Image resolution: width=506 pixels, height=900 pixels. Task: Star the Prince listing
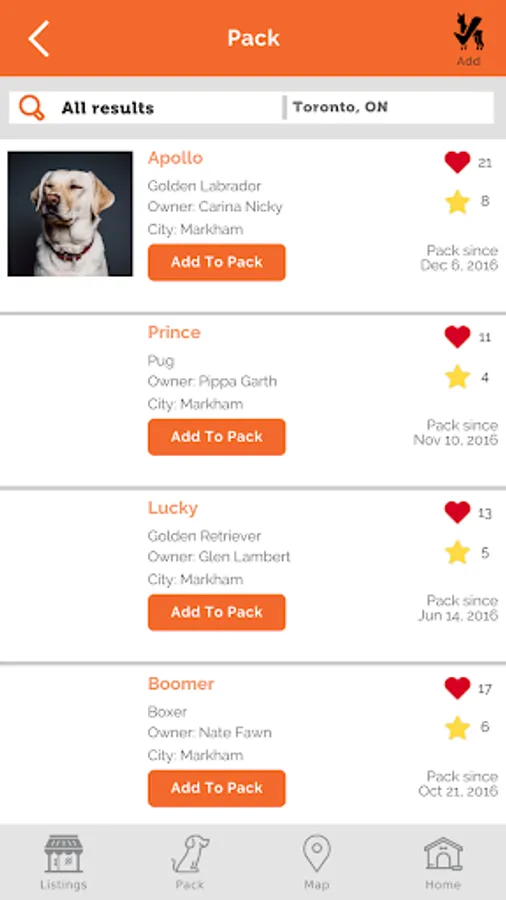pos(457,377)
